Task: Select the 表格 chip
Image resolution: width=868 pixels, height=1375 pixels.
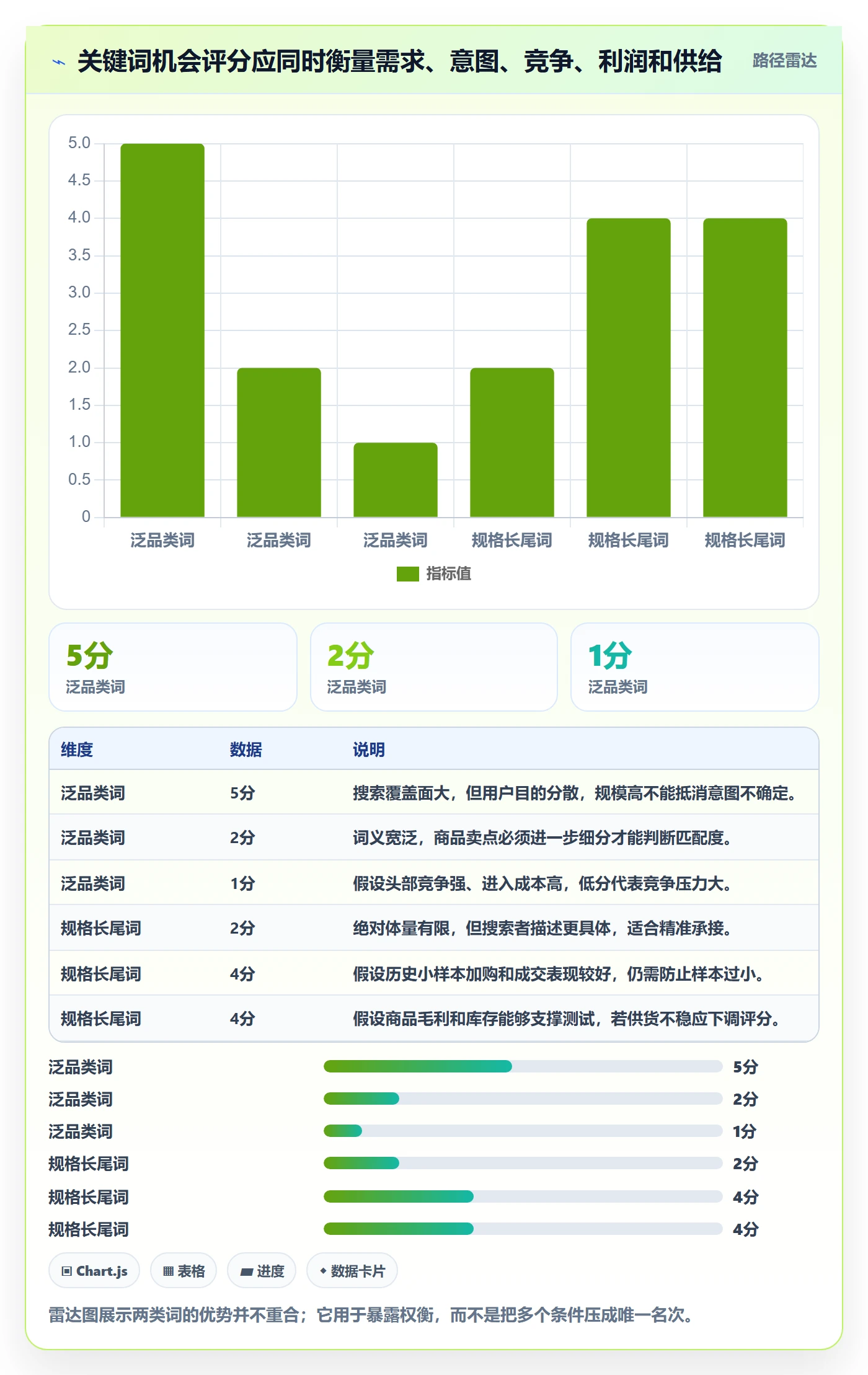Action: pyautogui.click(x=184, y=1271)
